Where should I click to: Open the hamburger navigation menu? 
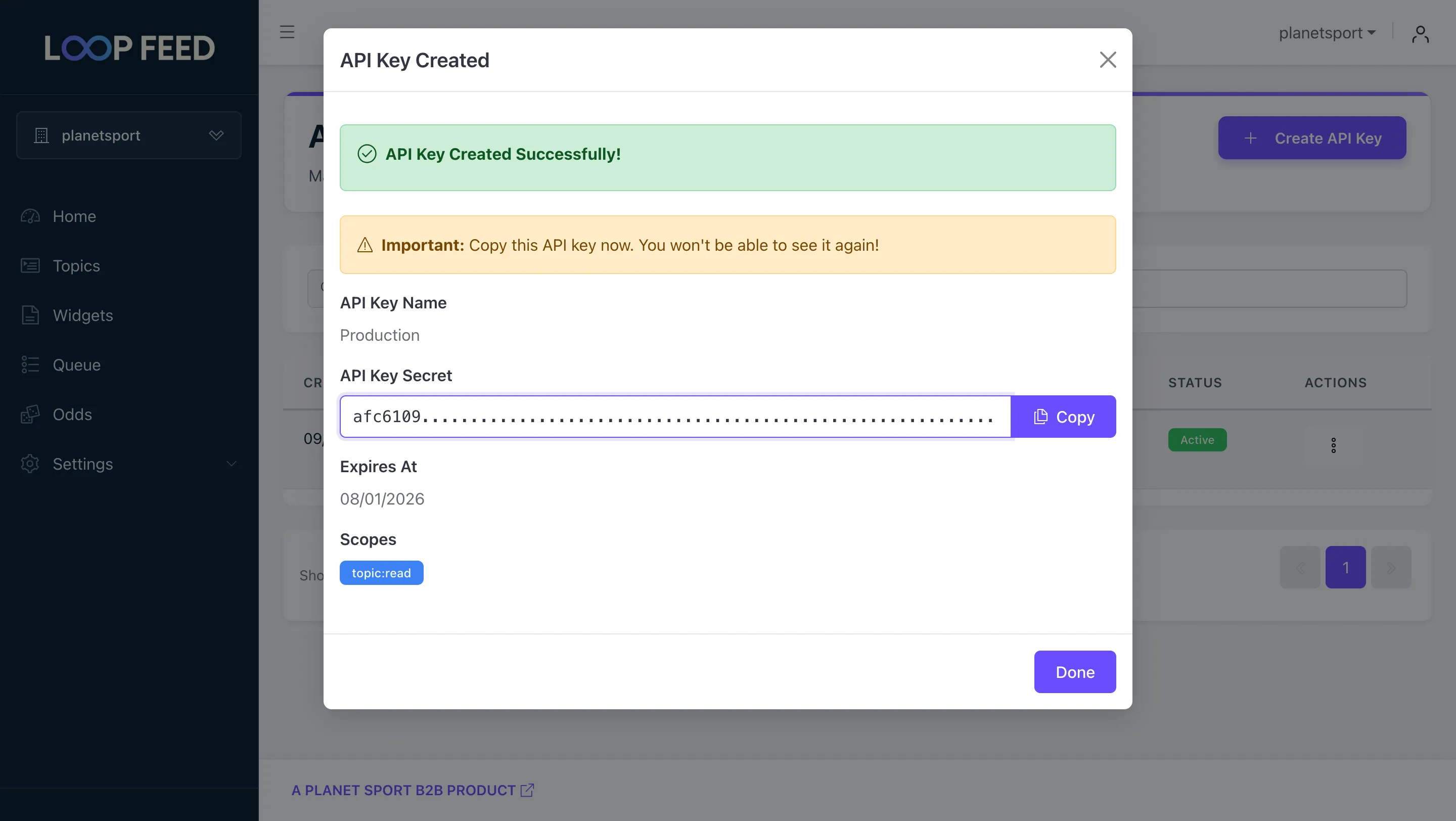[287, 32]
